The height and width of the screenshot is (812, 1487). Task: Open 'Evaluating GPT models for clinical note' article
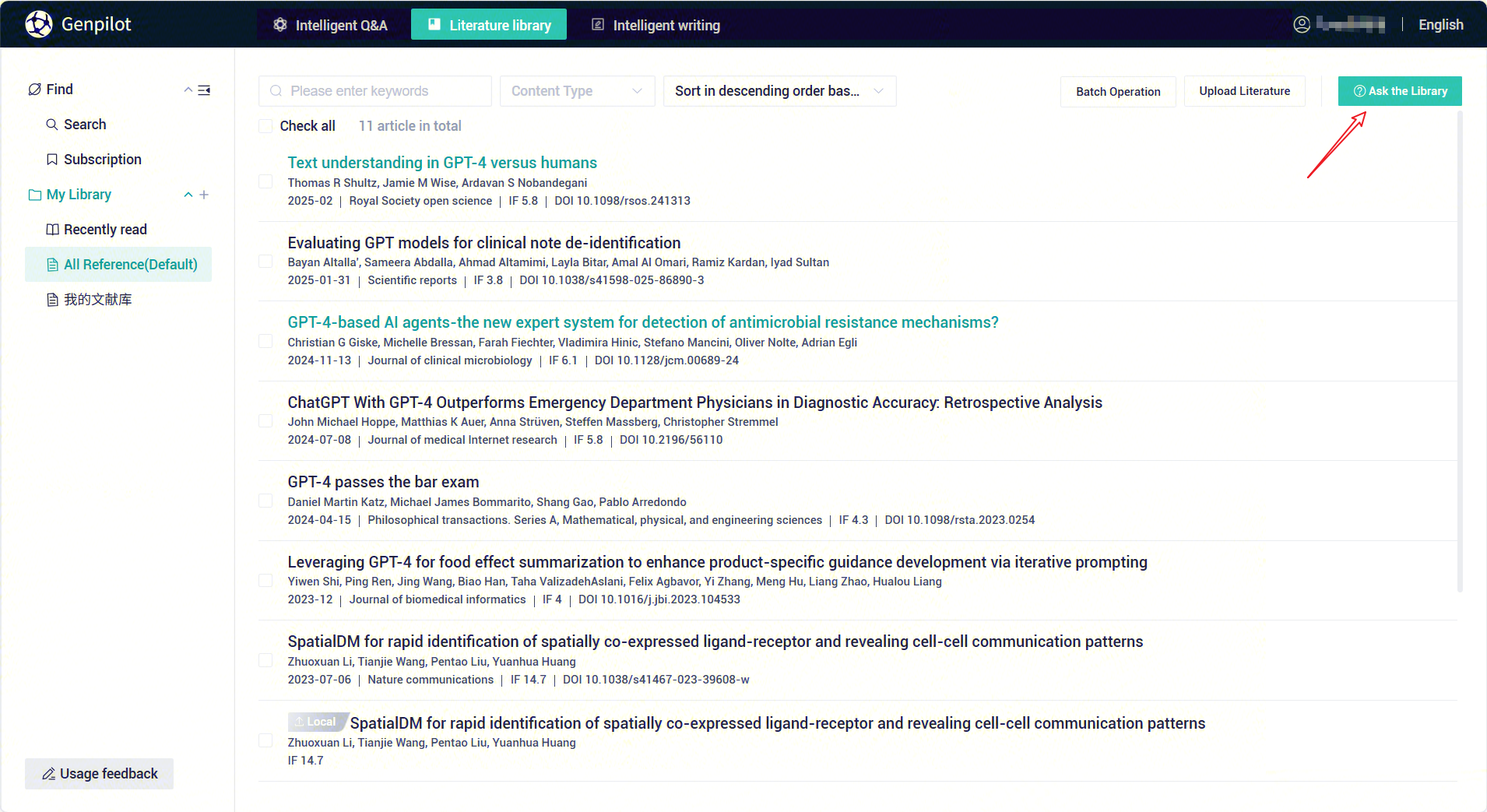[x=483, y=243]
